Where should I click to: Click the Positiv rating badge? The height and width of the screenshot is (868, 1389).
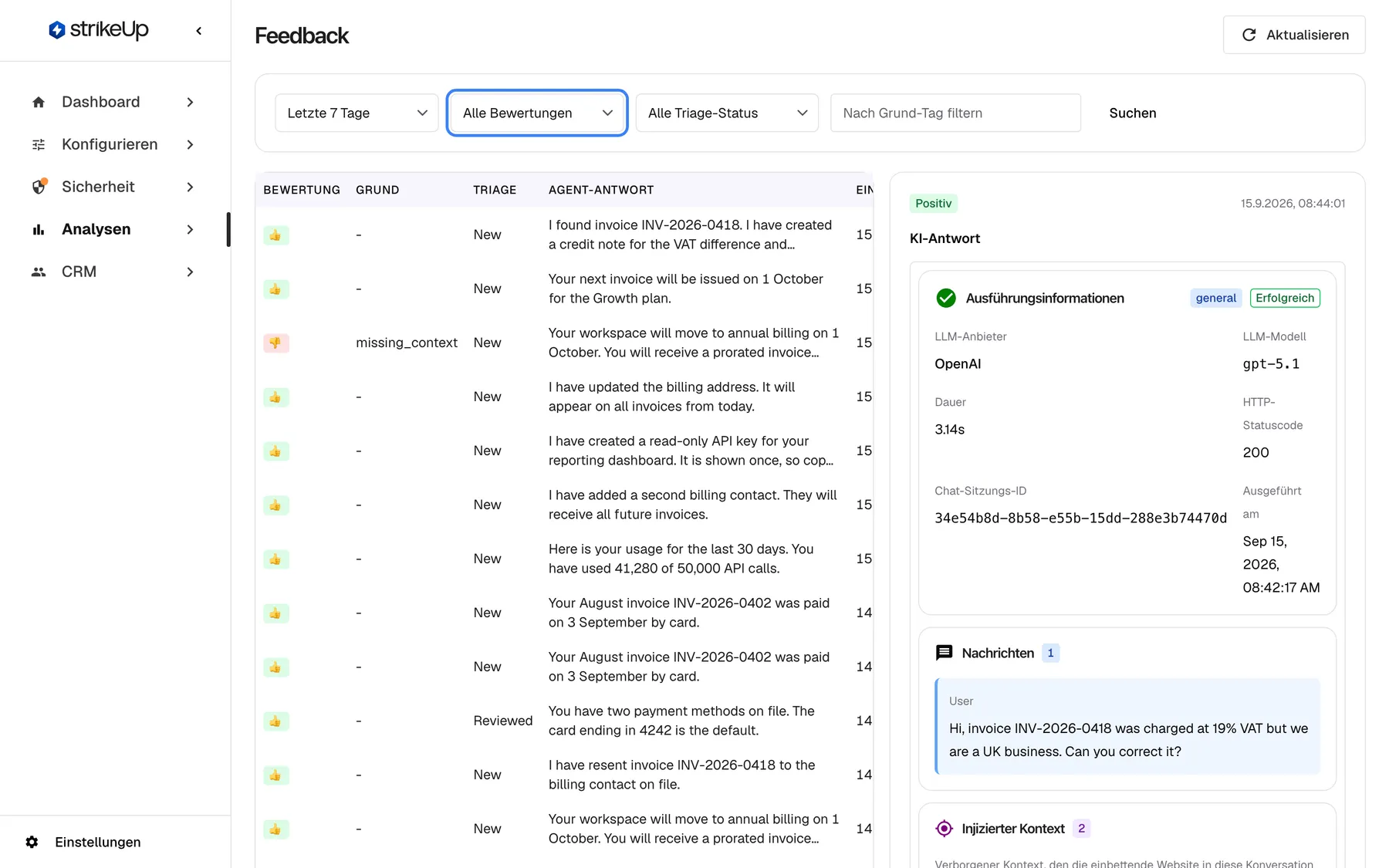pos(933,203)
